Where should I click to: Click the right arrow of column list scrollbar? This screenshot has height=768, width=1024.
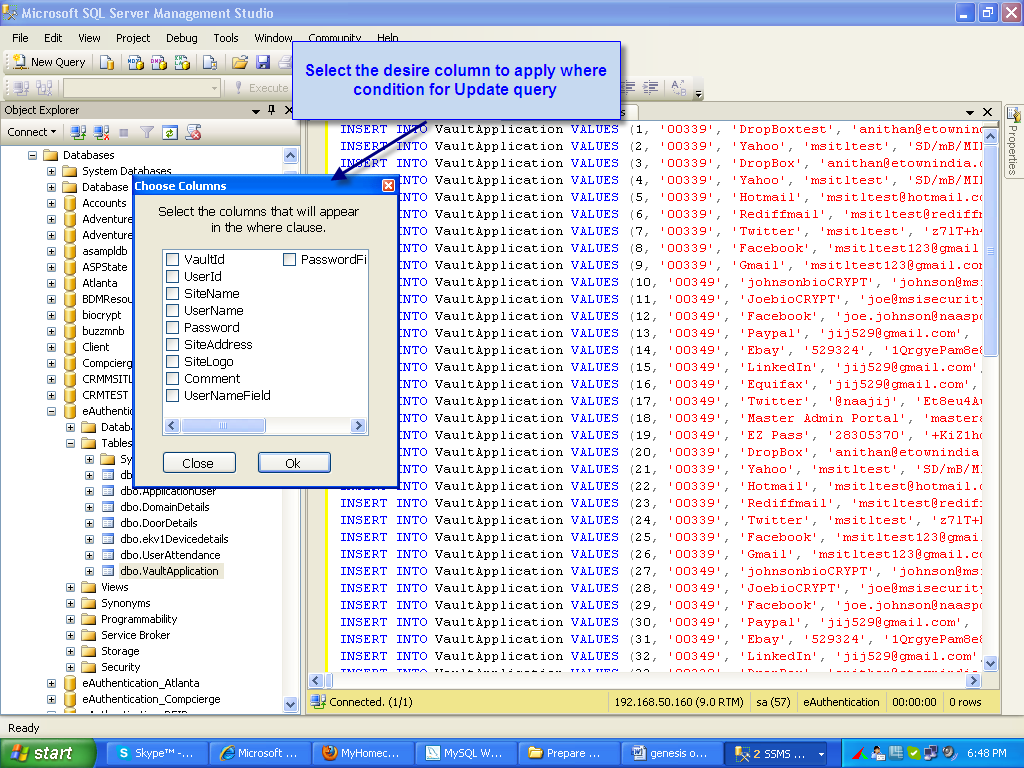click(x=358, y=426)
